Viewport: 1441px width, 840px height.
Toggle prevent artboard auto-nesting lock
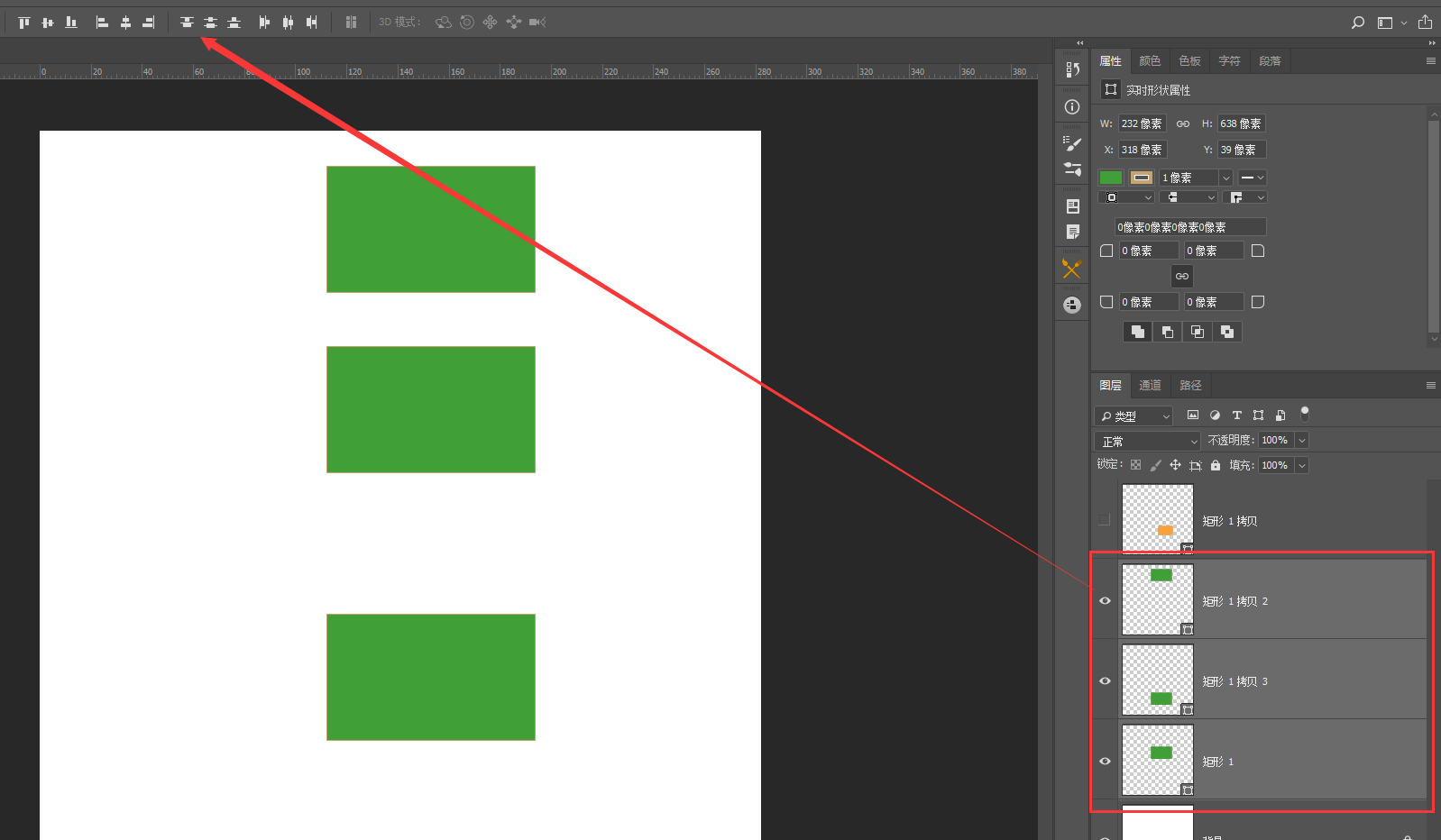coord(1196,465)
